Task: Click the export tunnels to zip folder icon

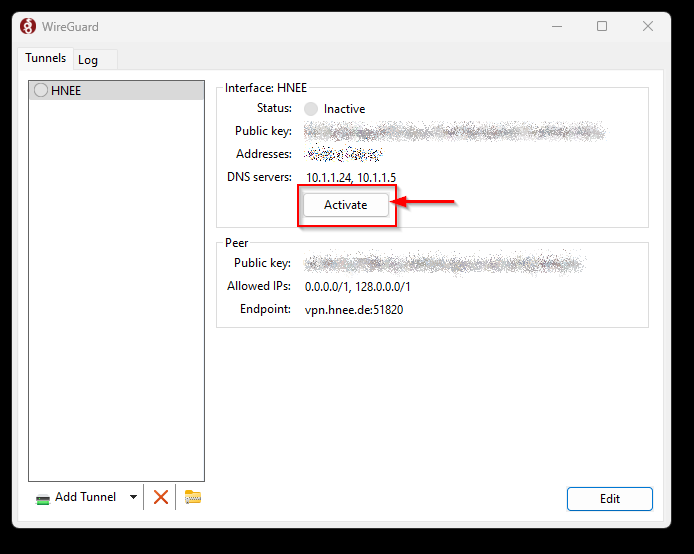Action: coord(193,497)
